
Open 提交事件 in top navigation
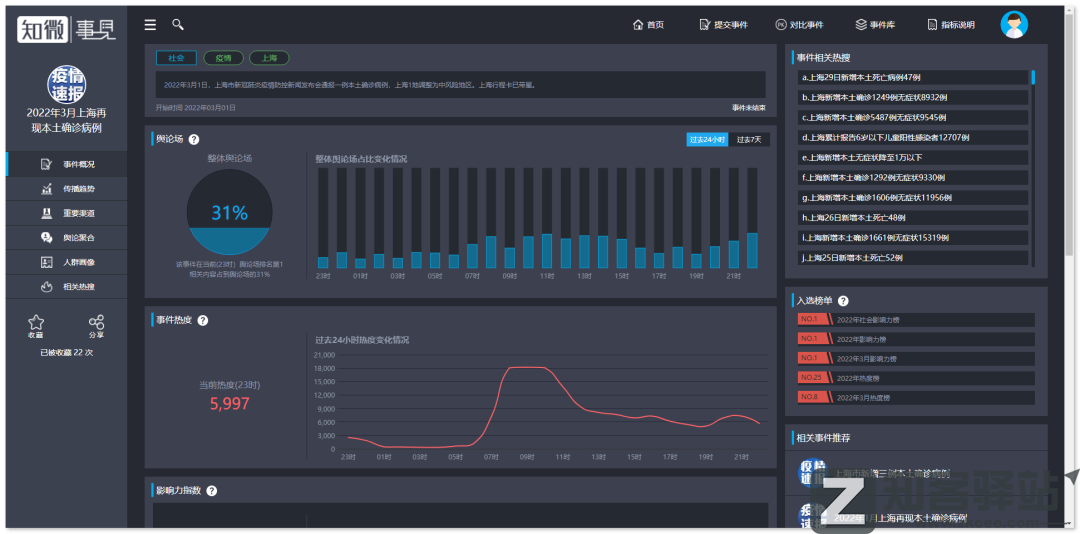[724, 25]
